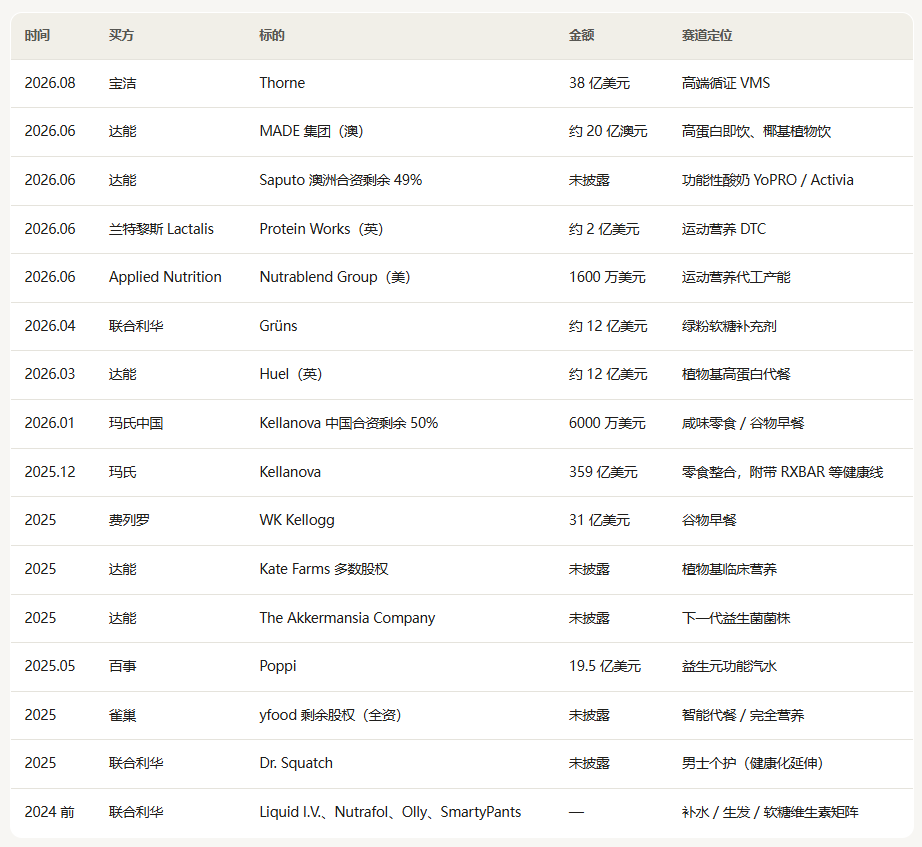Select the 绿粉软糖补充剂 cell
The image size is (922, 847).
coord(729,326)
